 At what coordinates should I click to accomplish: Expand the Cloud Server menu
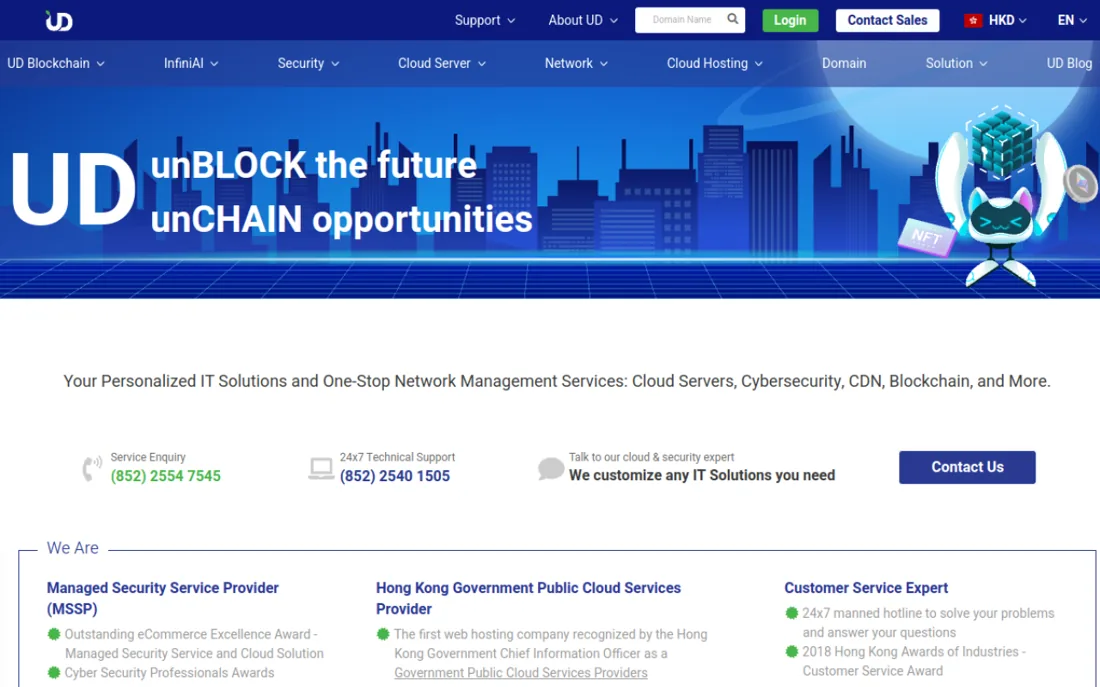click(x=441, y=63)
